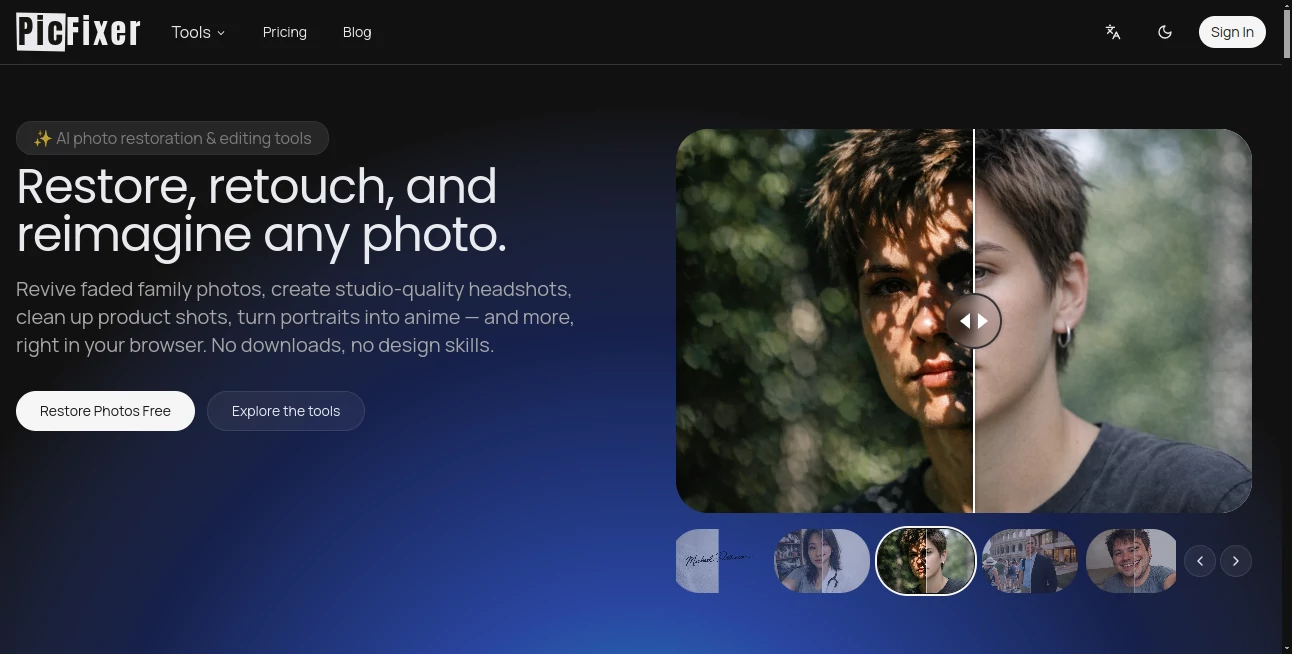The height and width of the screenshot is (654, 1292).
Task: Open the language translation selector
Action: [x=1113, y=32]
